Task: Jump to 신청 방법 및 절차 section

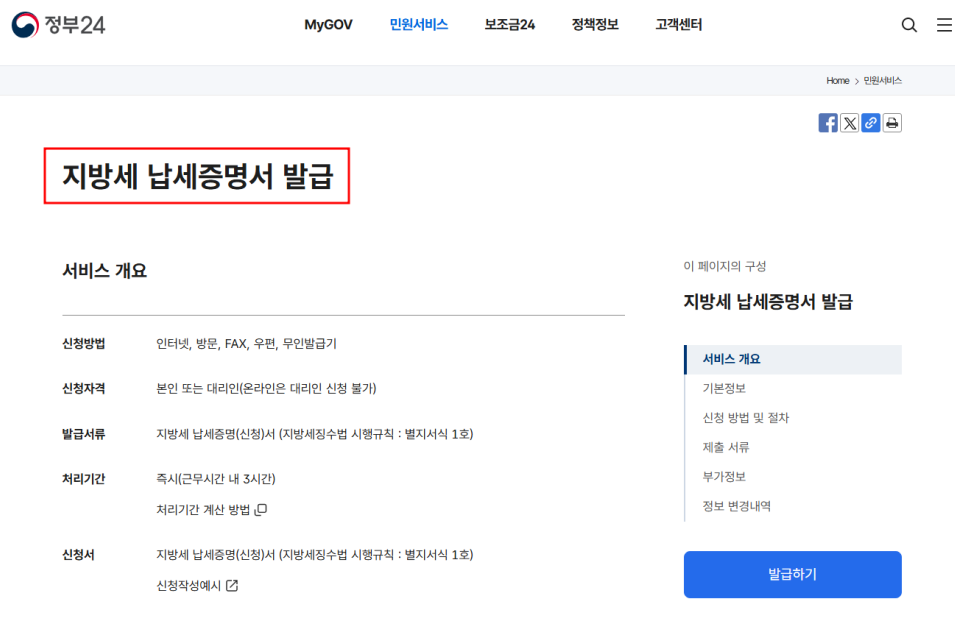Action: click(745, 418)
